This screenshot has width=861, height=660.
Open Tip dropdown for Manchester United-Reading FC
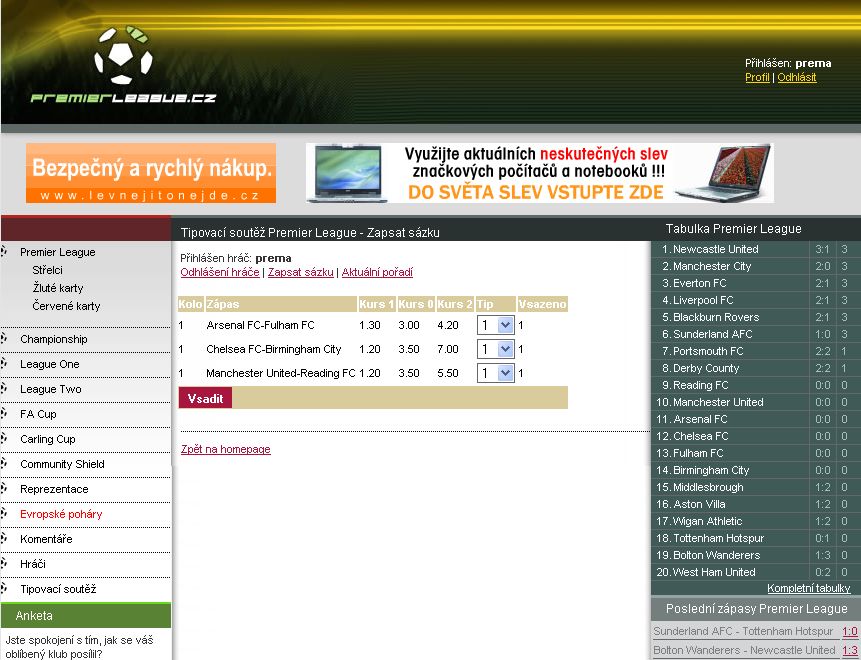coord(495,373)
